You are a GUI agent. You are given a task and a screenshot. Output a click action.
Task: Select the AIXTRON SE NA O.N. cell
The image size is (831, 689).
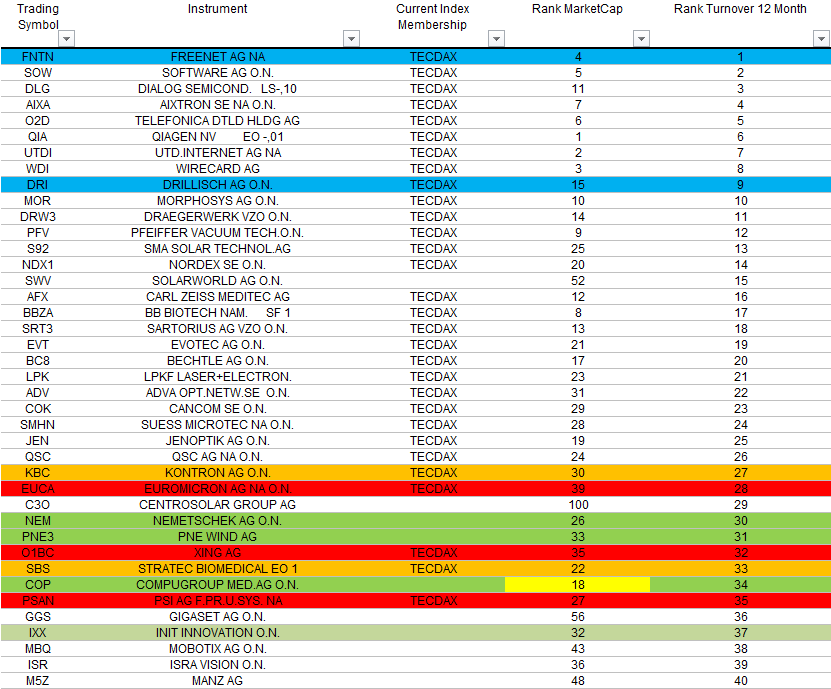(218, 104)
